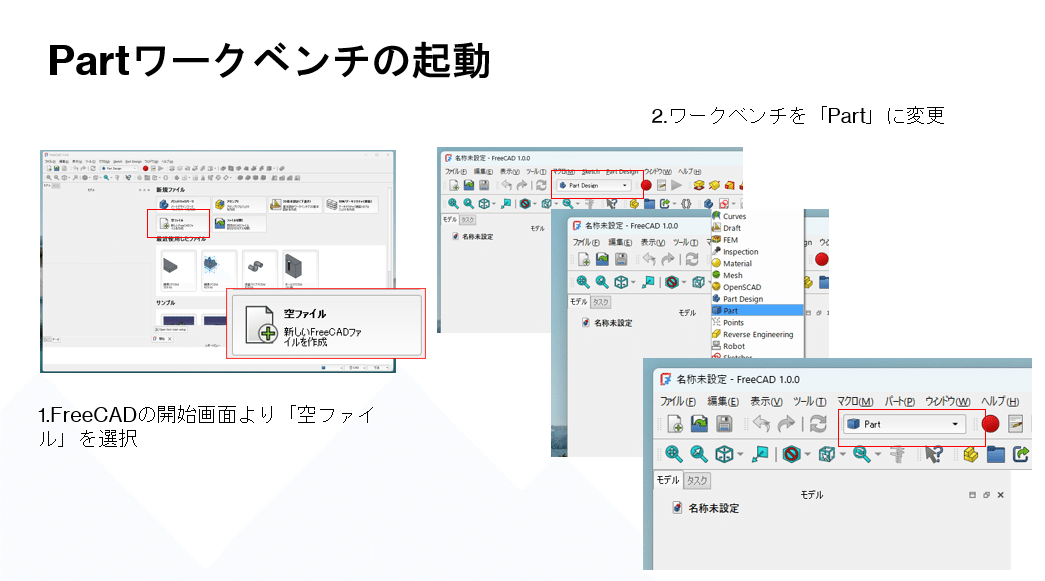Open the Part workbench selector combo box
Screen dimensions: 1045x581
pos(904,424)
